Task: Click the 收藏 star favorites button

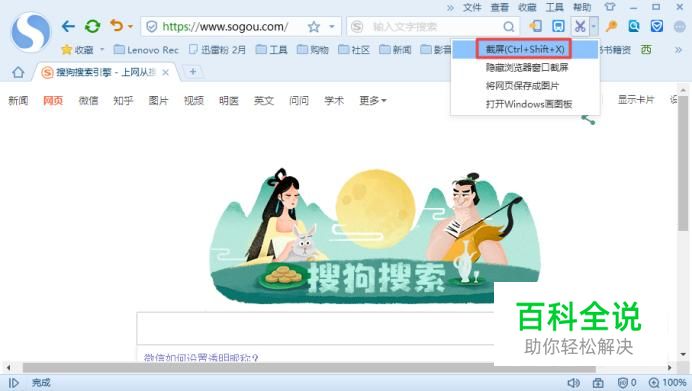Action: tap(77, 49)
